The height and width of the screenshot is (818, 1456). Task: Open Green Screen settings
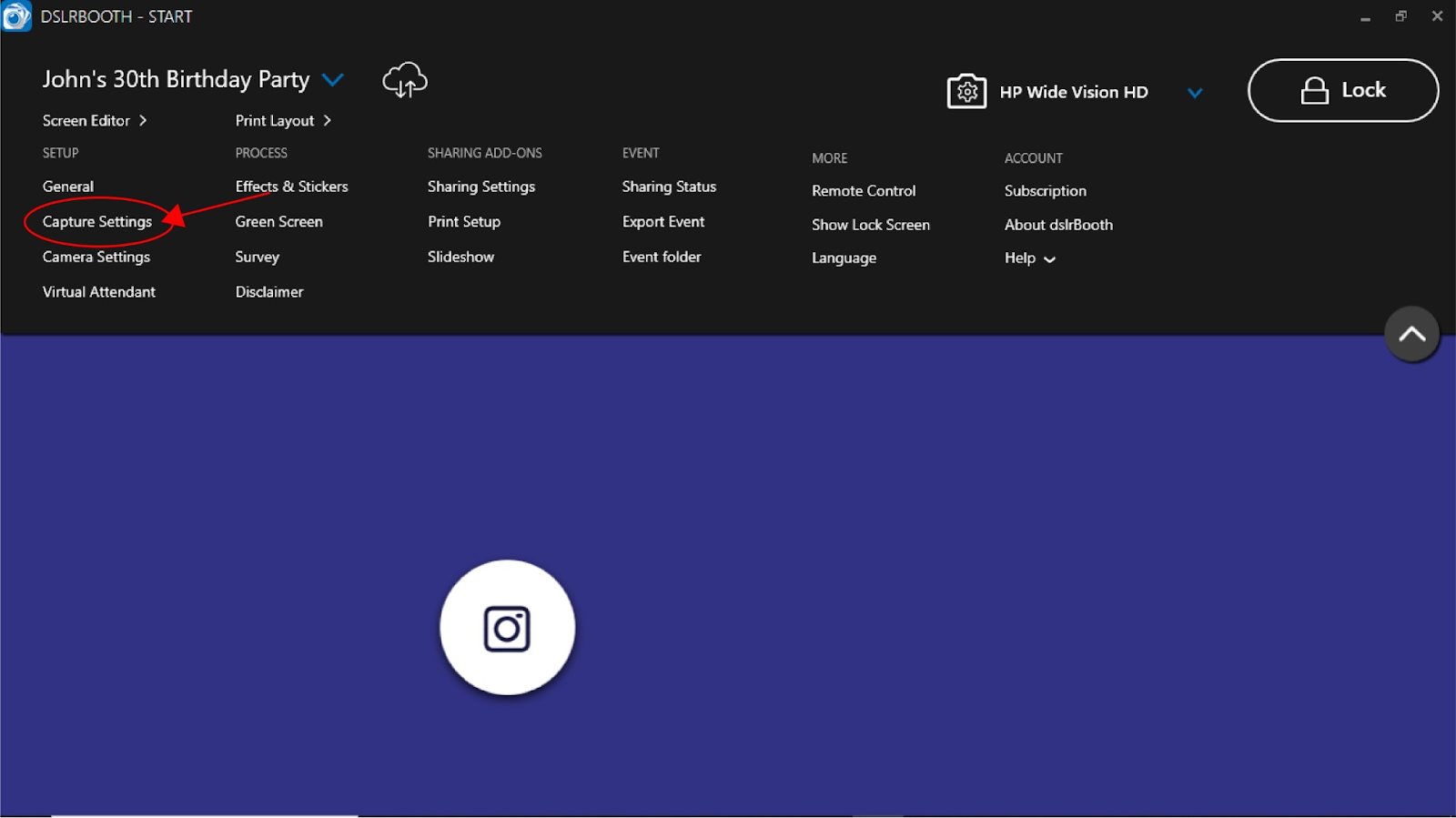(278, 222)
